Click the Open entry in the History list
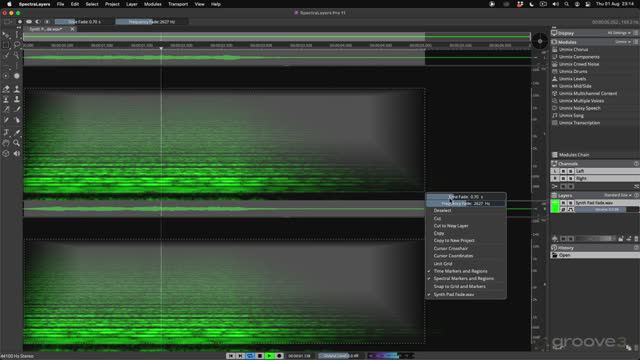 [595, 255]
